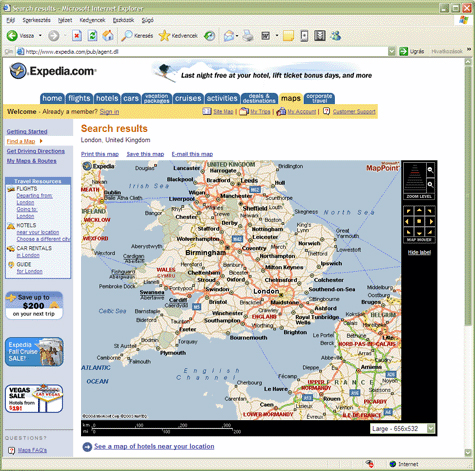Expand the Edit button dropdown arrow
This screenshot has height=471, width=475.
pos(277,36)
